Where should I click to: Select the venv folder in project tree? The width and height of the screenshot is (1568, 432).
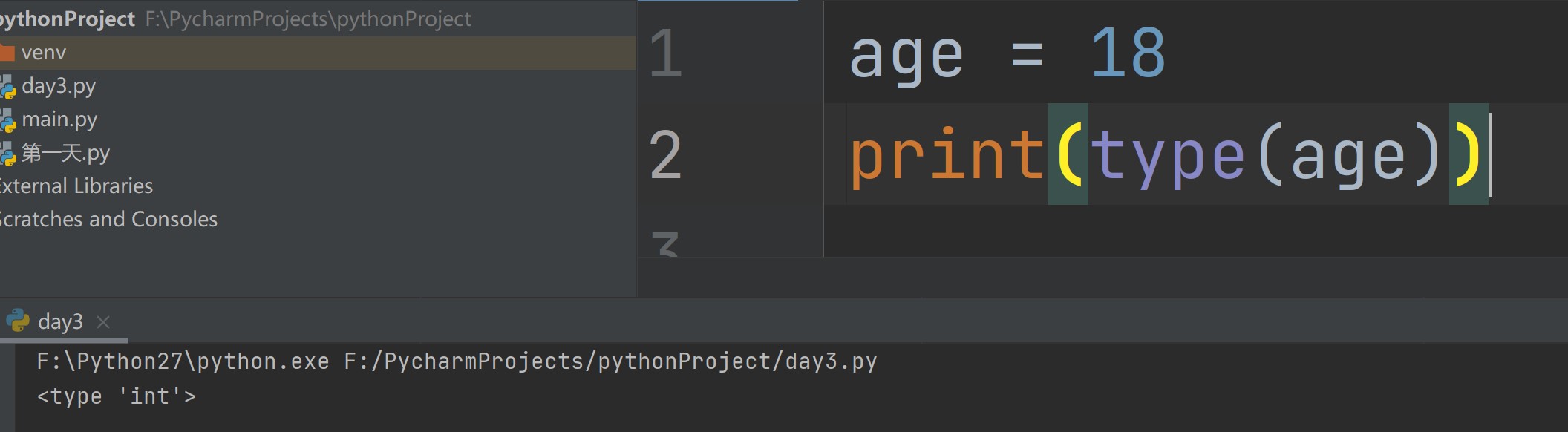point(44,53)
